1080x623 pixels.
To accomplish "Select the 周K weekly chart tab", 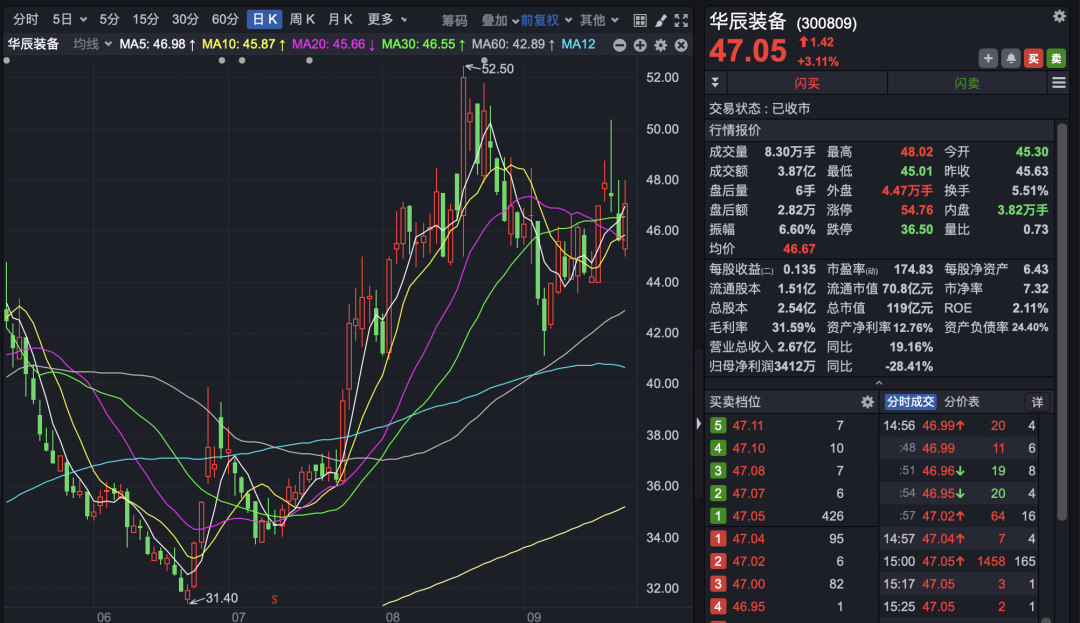I will pyautogui.click(x=302, y=19).
